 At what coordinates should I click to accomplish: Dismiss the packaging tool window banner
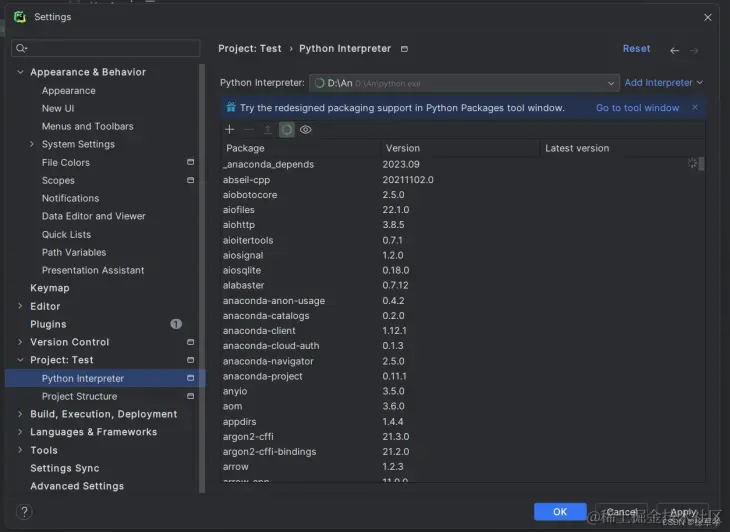[695, 108]
